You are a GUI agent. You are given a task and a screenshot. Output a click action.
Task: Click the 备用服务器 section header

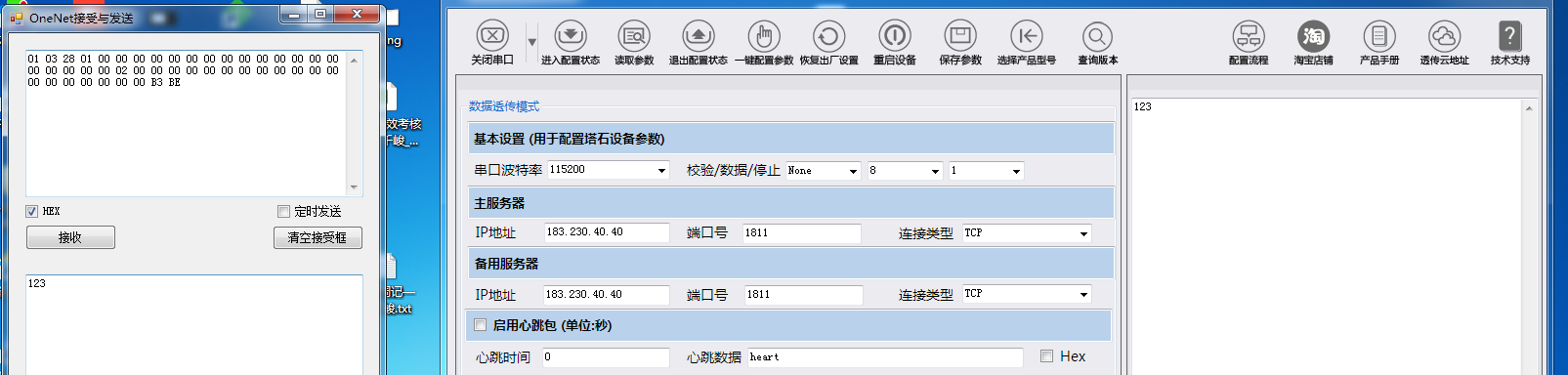click(790, 264)
